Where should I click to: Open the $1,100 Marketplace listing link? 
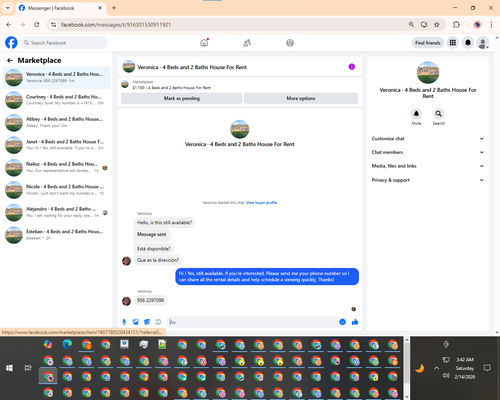(172, 88)
